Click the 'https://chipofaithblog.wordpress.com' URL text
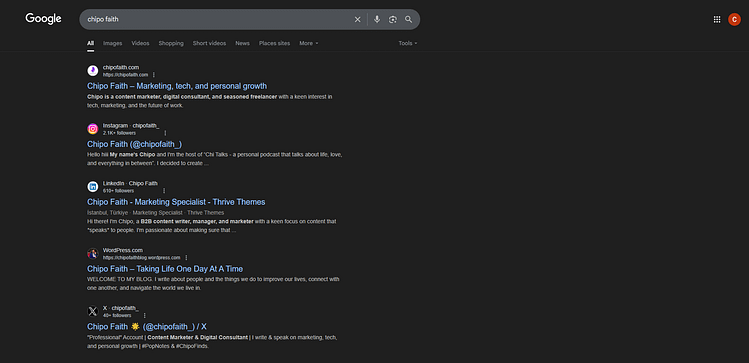Image resolution: width=749 pixels, height=363 pixels. point(141,257)
